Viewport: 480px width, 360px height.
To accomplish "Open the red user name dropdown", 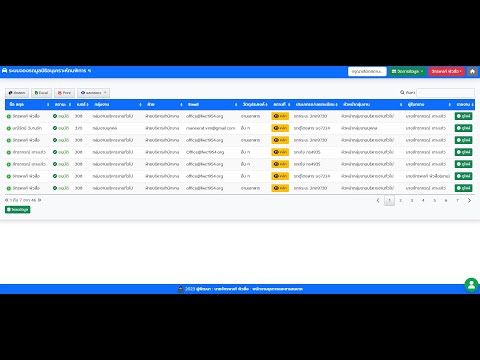I will pos(446,71).
